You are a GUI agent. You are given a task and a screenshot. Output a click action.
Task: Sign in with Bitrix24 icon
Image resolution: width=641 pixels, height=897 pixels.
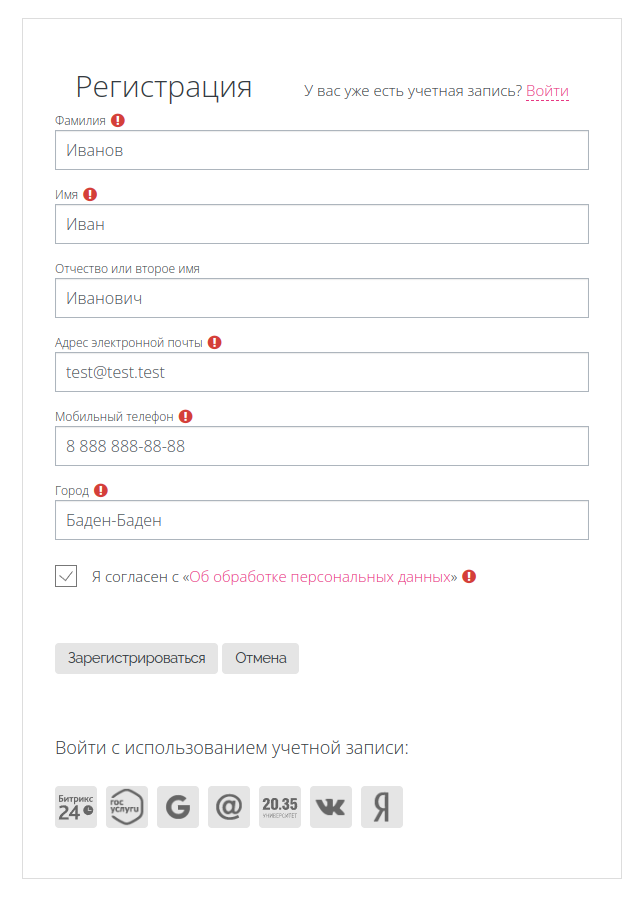point(76,807)
